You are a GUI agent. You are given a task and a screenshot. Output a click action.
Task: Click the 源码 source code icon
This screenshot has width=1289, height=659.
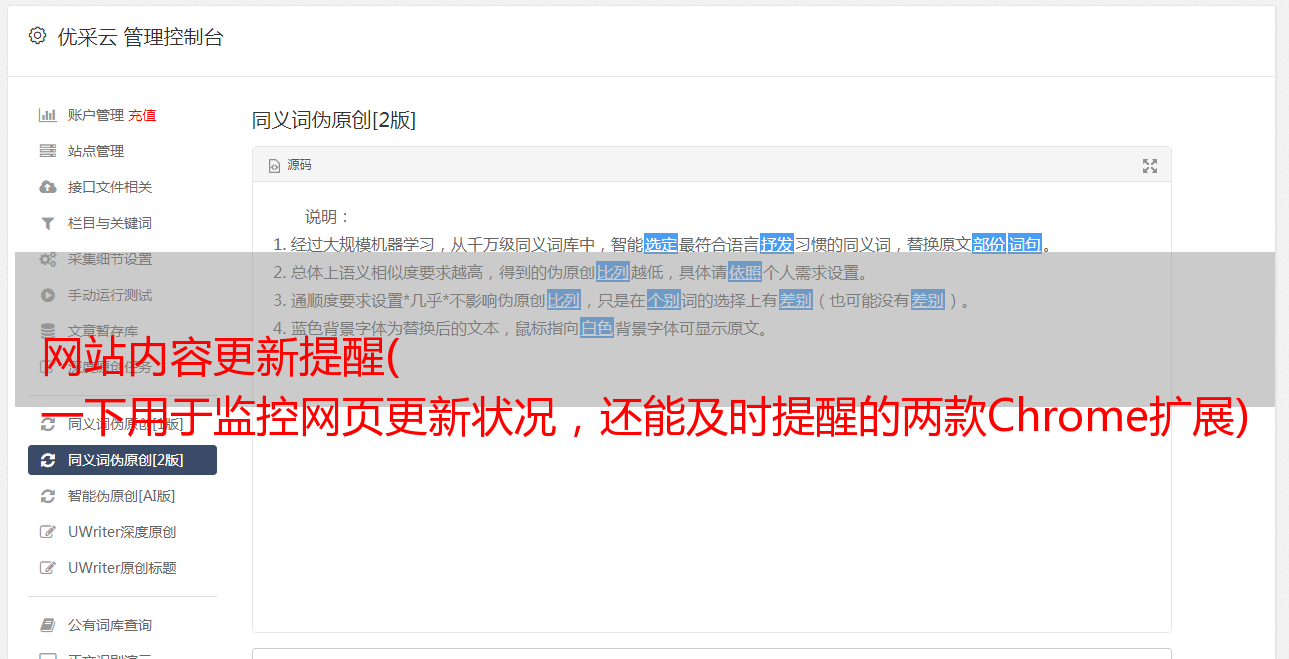274,166
